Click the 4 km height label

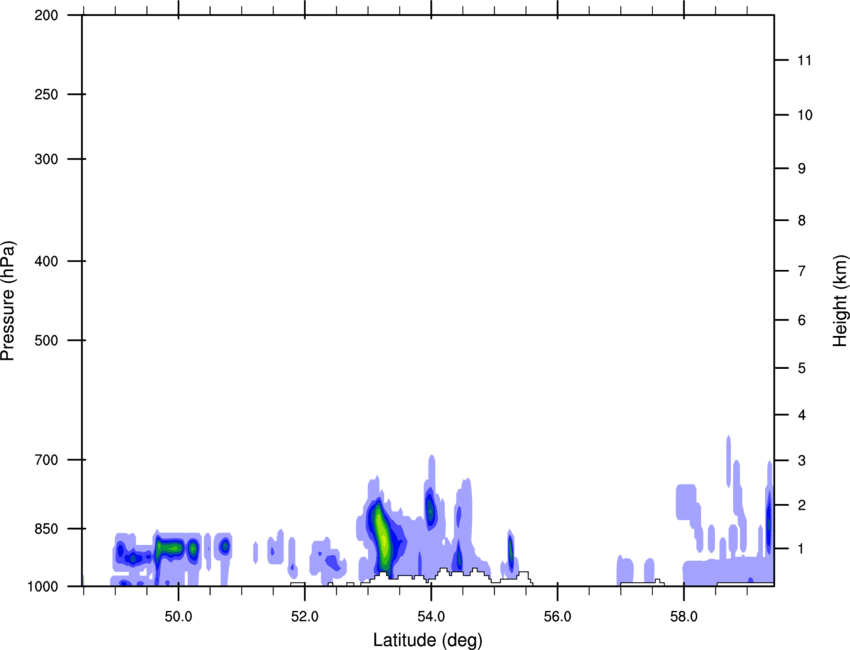[x=802, y=415]
